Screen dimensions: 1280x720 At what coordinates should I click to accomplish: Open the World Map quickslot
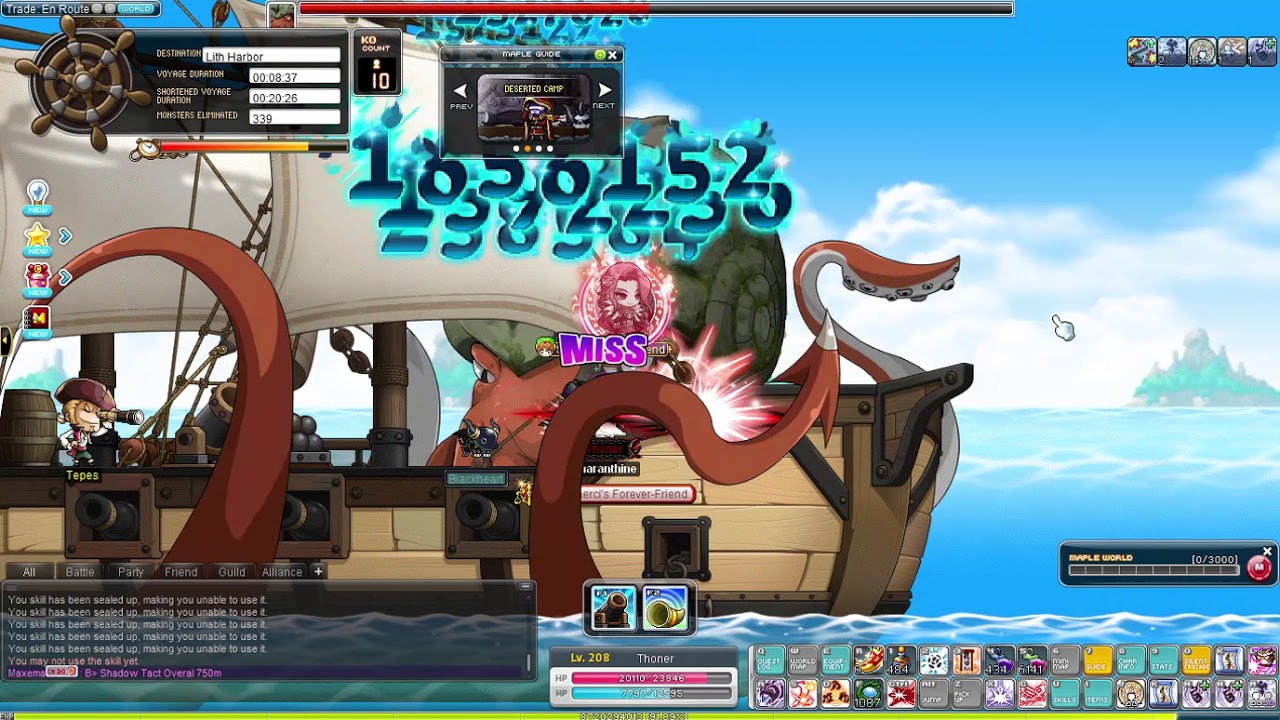803,661
